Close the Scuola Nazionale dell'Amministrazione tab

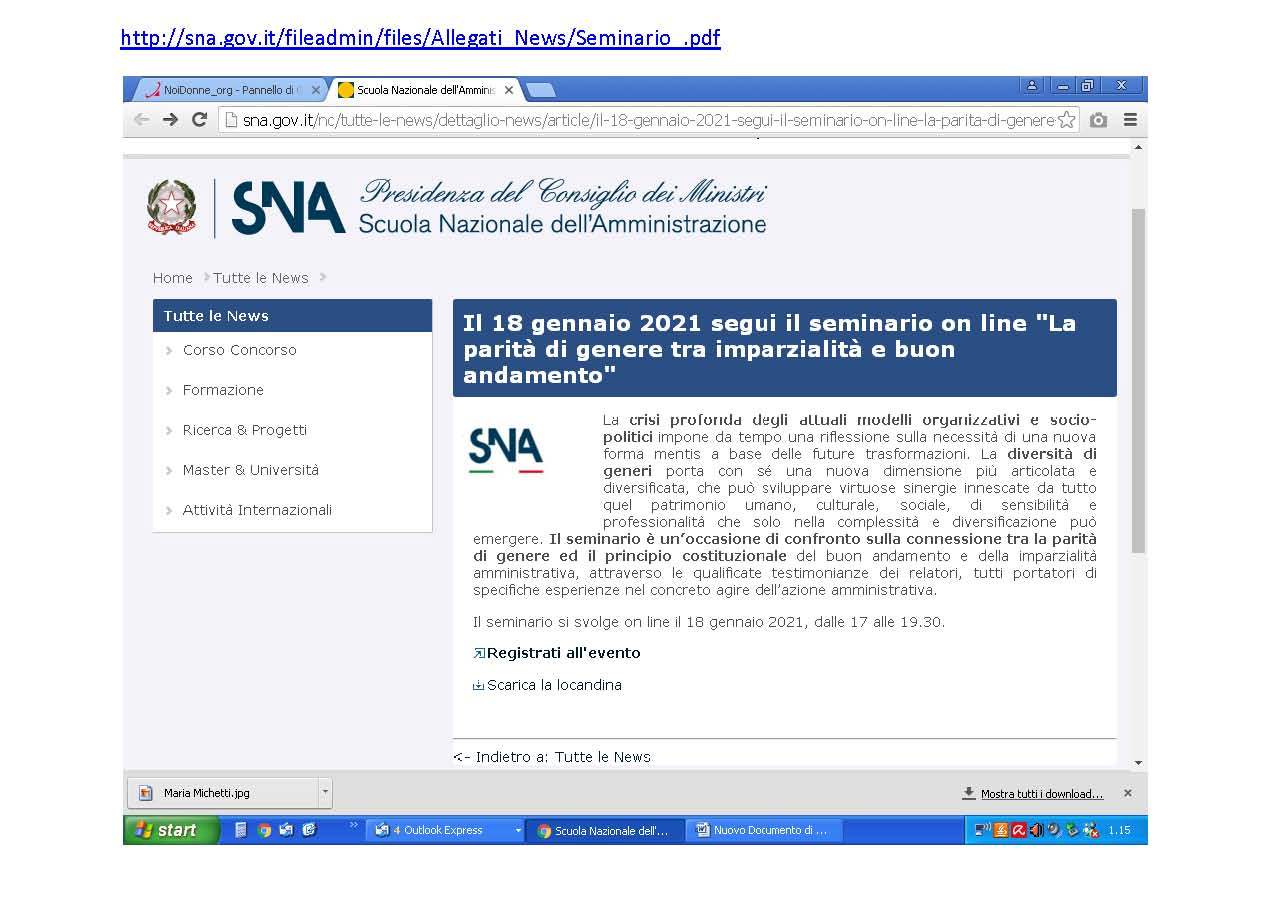coord(509,90)
